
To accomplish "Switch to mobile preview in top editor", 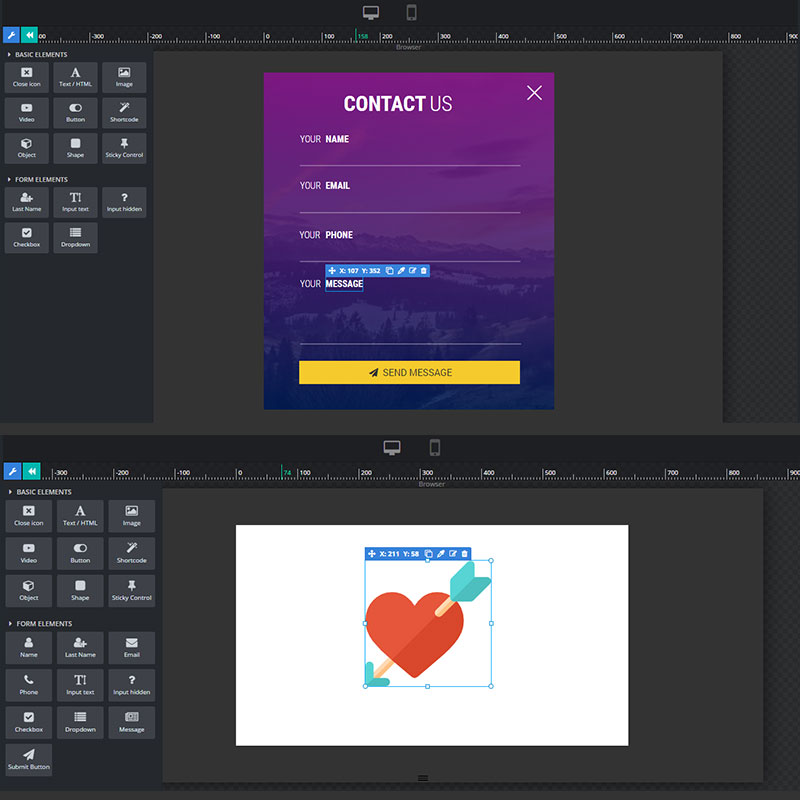I will (411, 12).
